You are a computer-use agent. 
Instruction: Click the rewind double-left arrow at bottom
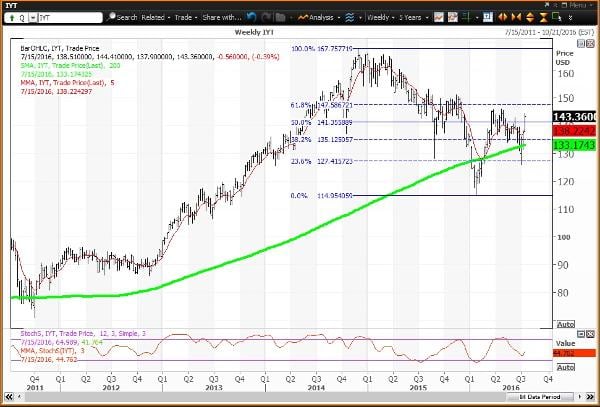tap(8, 396)
